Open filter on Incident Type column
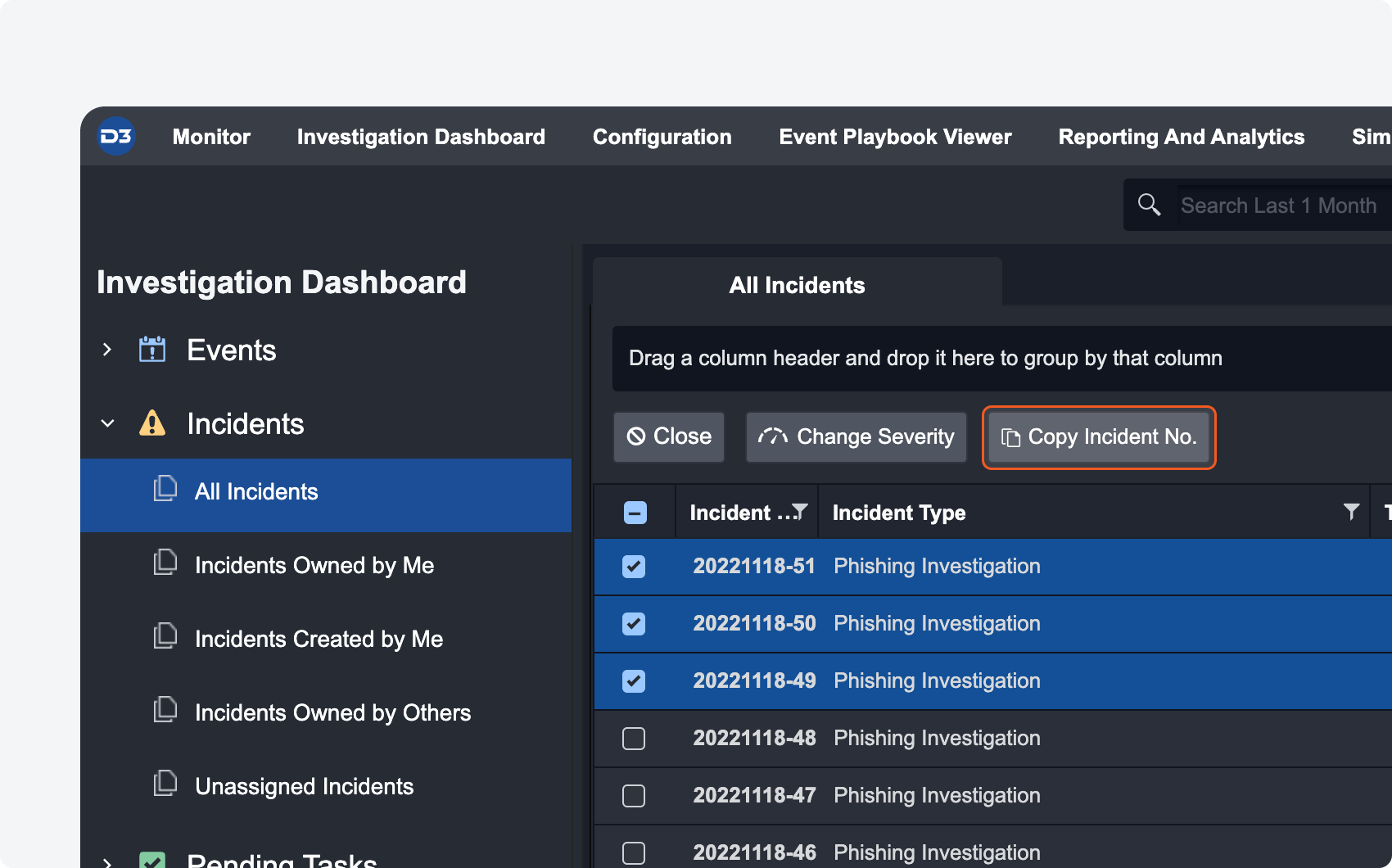The height and width of the screenshot is (868, 1392). 1351,512
